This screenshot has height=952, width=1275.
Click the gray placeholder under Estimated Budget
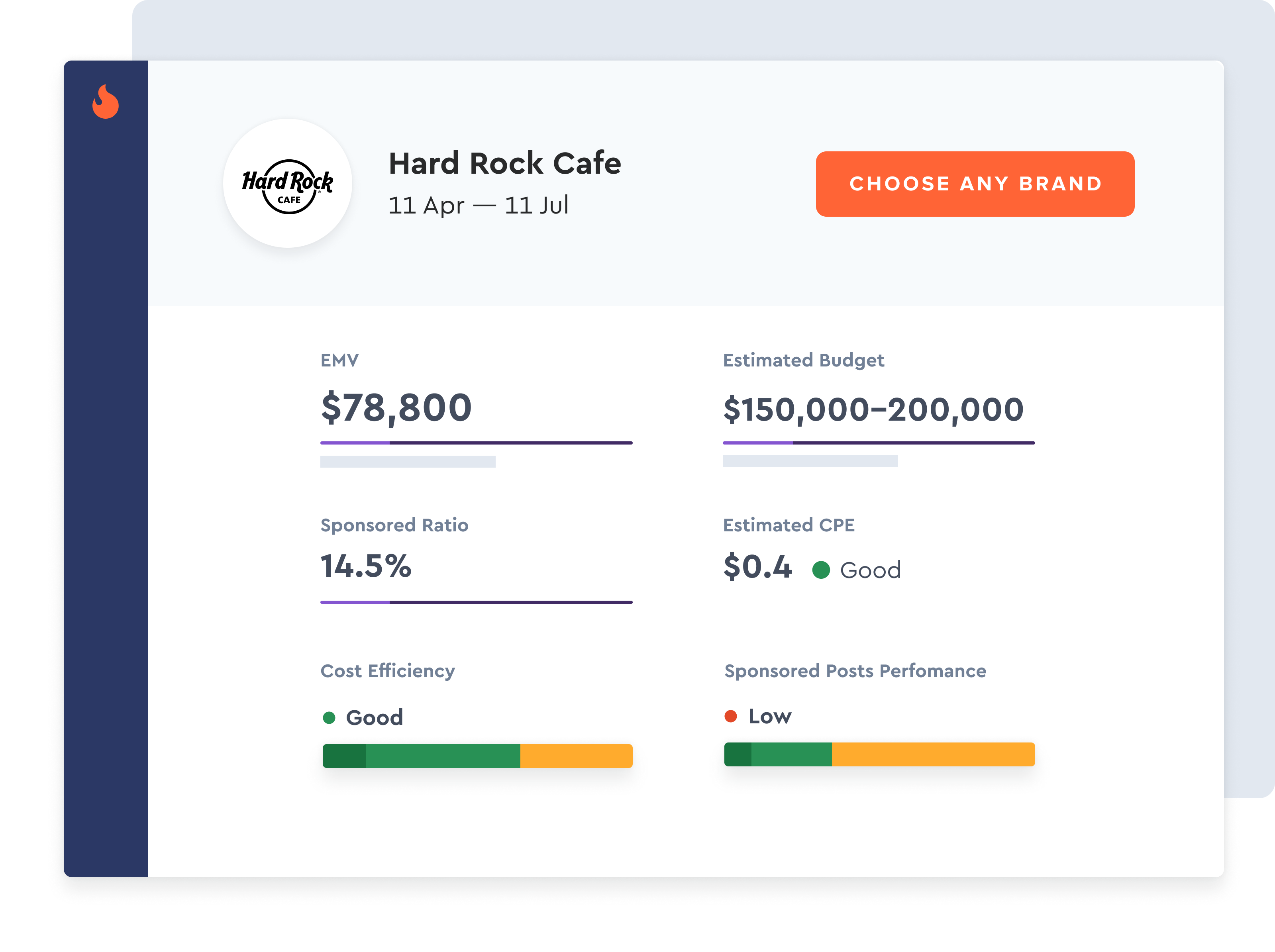[810, 460]
